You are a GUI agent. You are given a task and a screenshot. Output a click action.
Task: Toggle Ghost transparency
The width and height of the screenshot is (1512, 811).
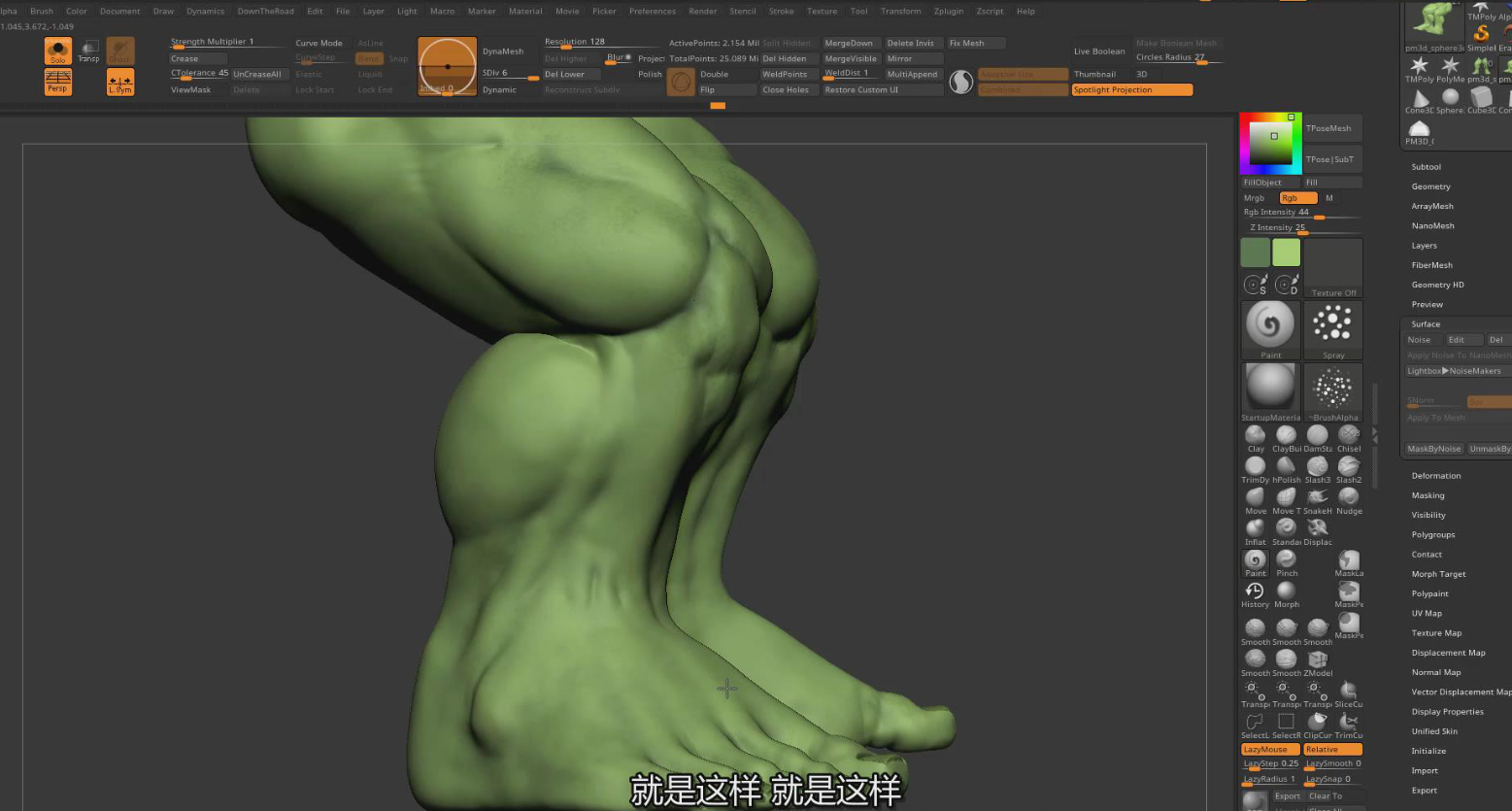click(120, 51)
